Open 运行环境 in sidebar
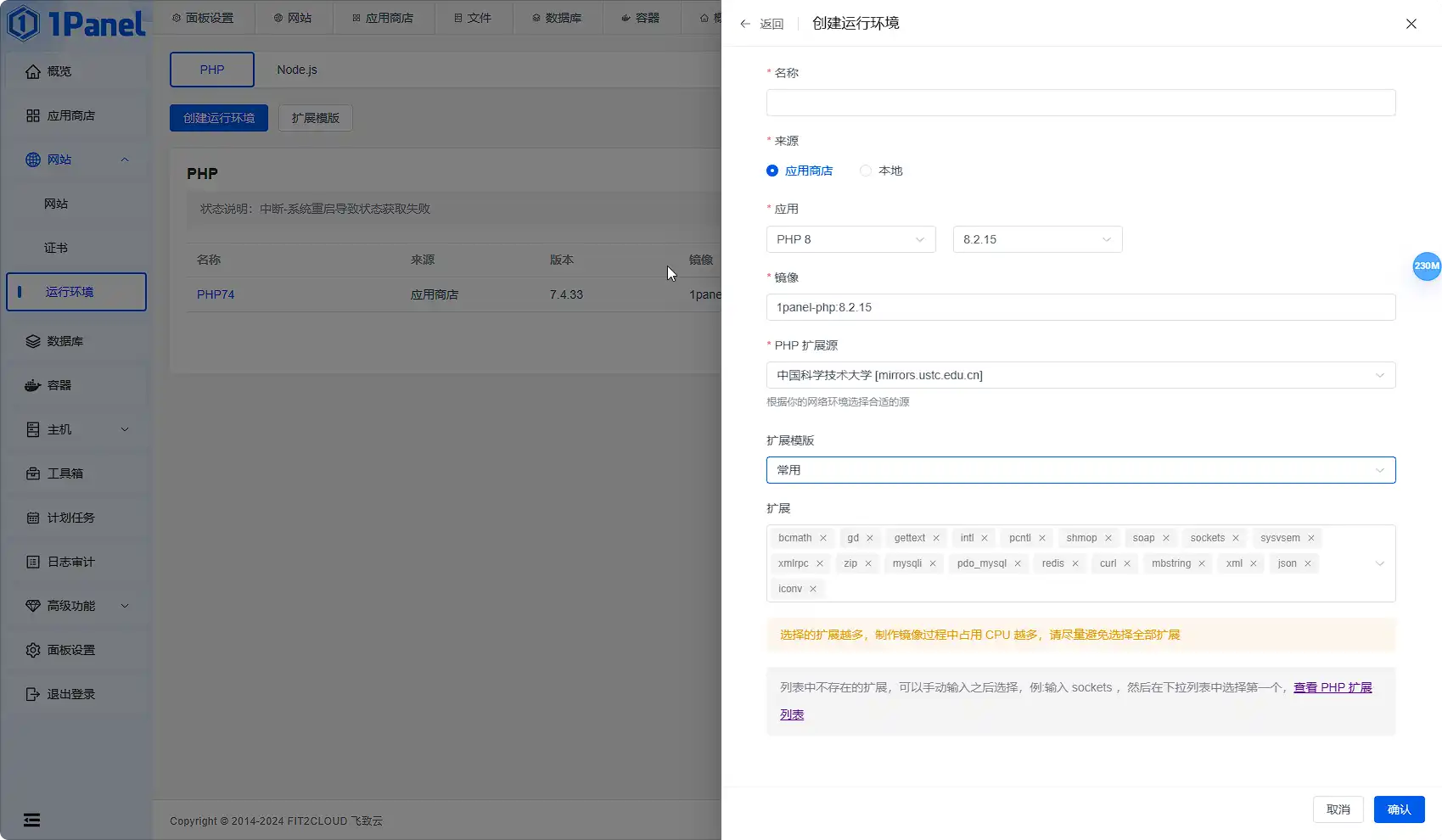Viewport: 1442px width, 840px height. pos(76,292)
